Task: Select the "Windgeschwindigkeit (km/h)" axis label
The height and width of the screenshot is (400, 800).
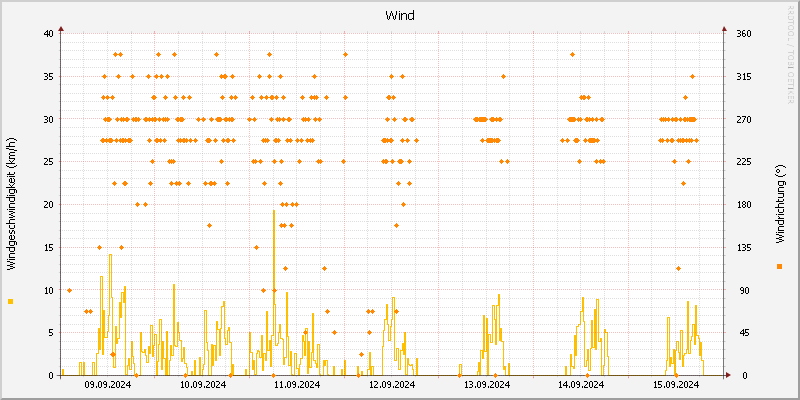Action: pyautogui.click(x=11, y=204)
